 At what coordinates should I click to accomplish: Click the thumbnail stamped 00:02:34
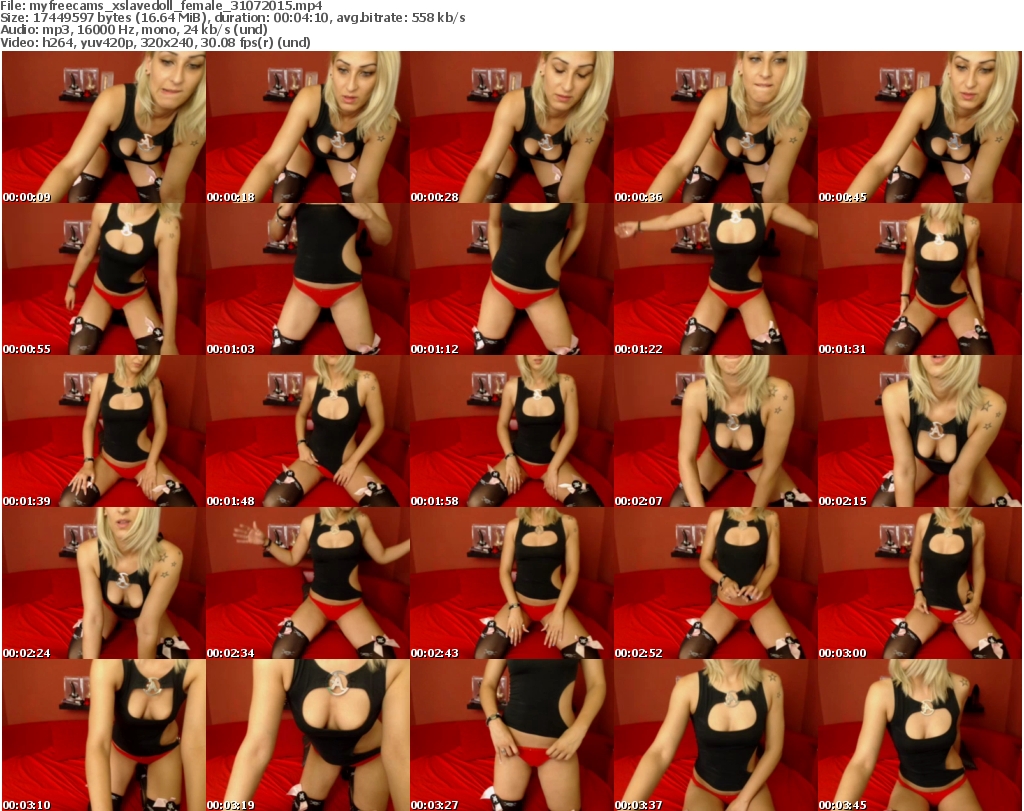pyautogui.click(x=308, y=583)
